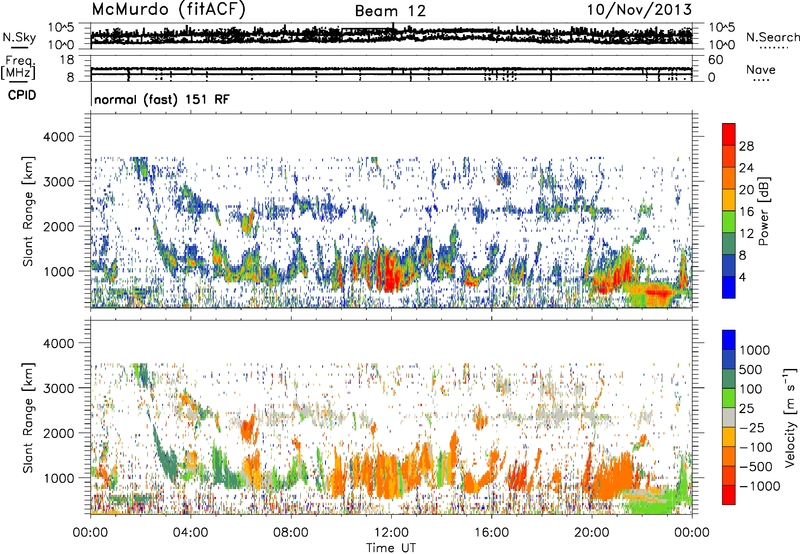Click the '12:00' time axis label
The width and height of the screenshot is (800, 554).
(391, 532)
